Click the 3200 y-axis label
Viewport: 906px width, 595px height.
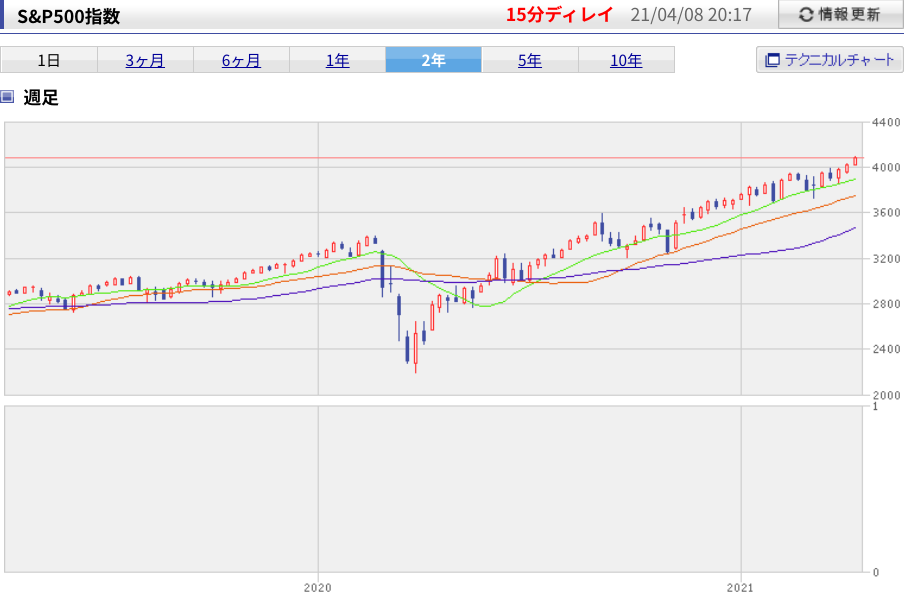tap(886, 258)
